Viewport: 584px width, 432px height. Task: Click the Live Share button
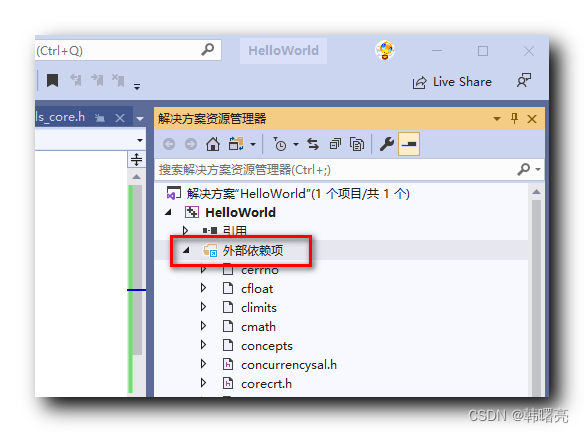point(452,82)
